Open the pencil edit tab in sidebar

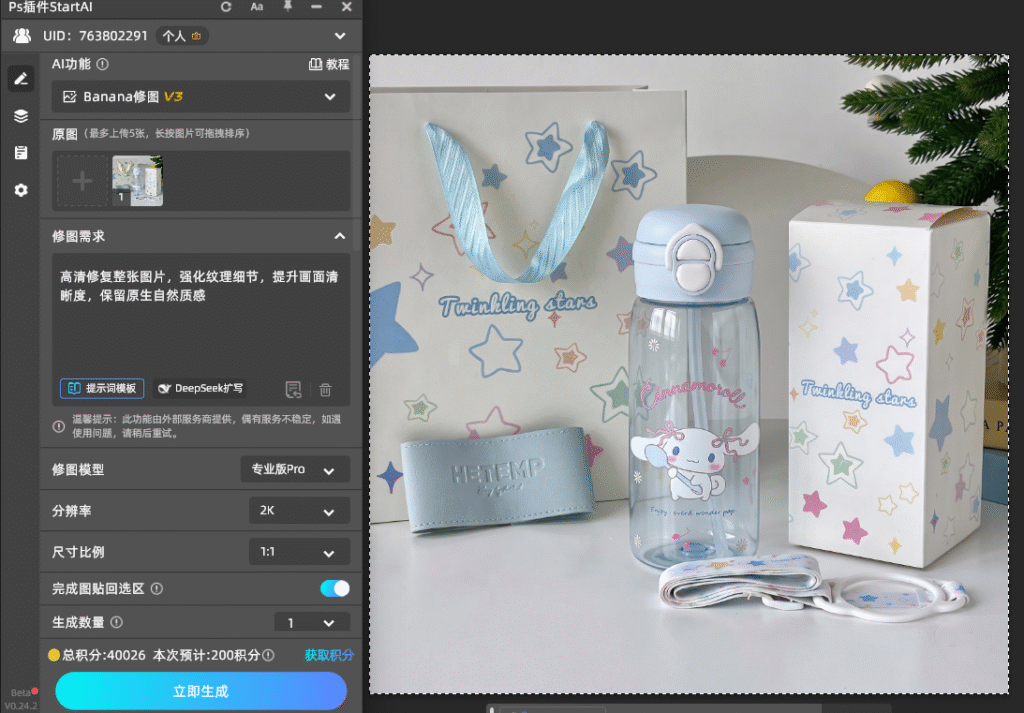pyautogui.click(x=21, y=78)
